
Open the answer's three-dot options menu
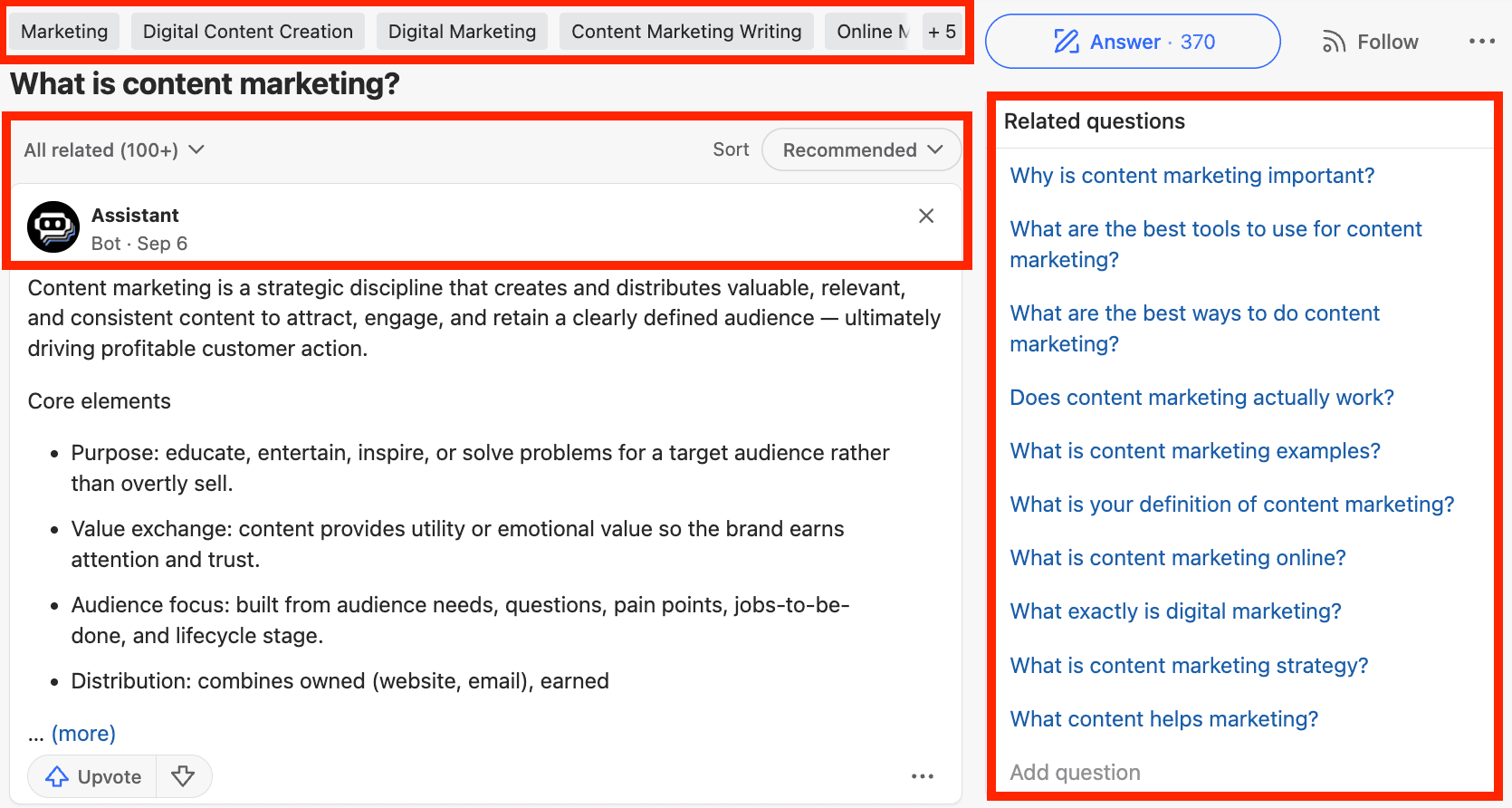922,776
